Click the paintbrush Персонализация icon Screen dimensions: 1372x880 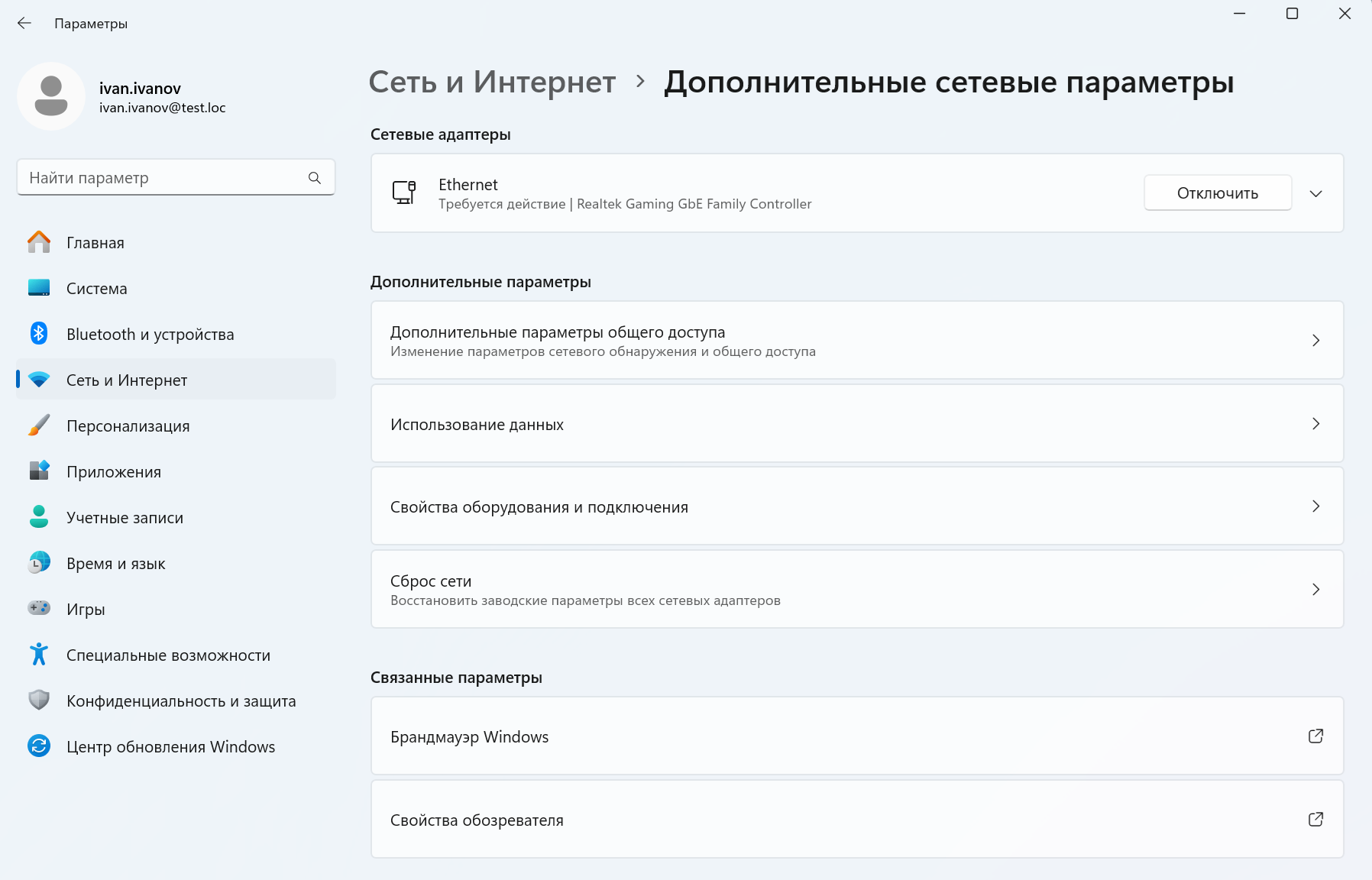[x=39, y=425]
